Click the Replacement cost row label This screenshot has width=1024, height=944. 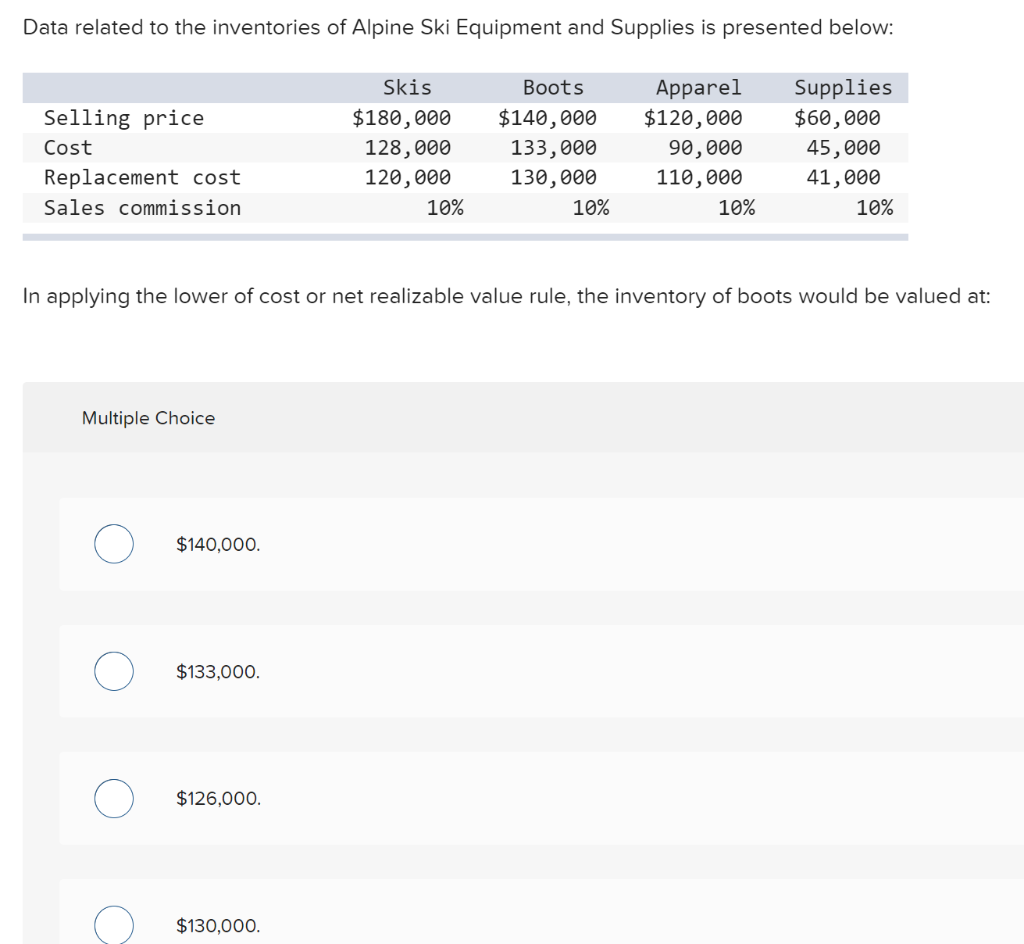tap(141, 177)
